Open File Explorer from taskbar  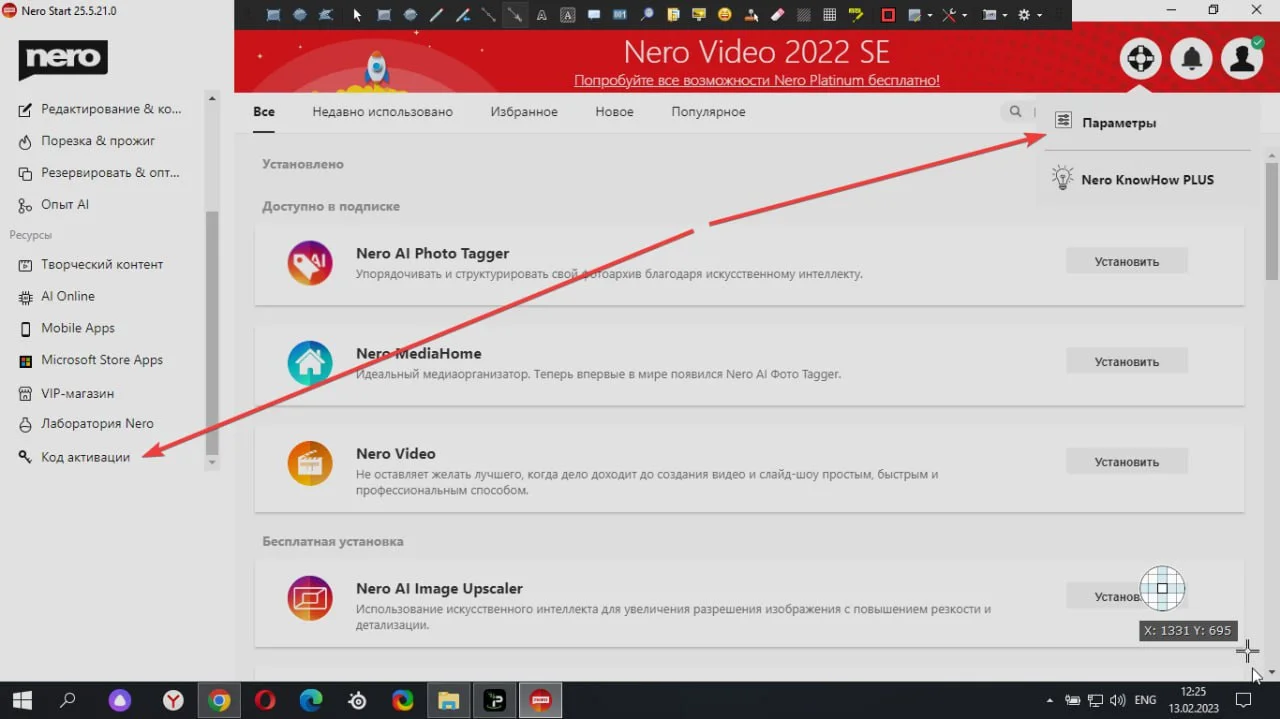449,700
